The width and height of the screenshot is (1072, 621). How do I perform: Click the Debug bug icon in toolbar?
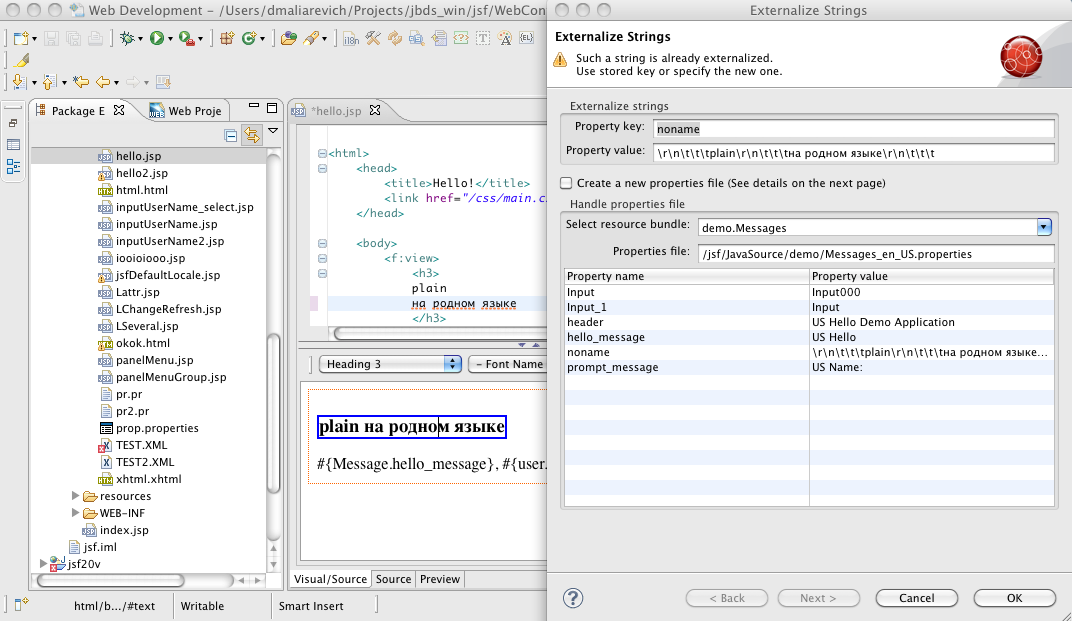click(126, 39)
